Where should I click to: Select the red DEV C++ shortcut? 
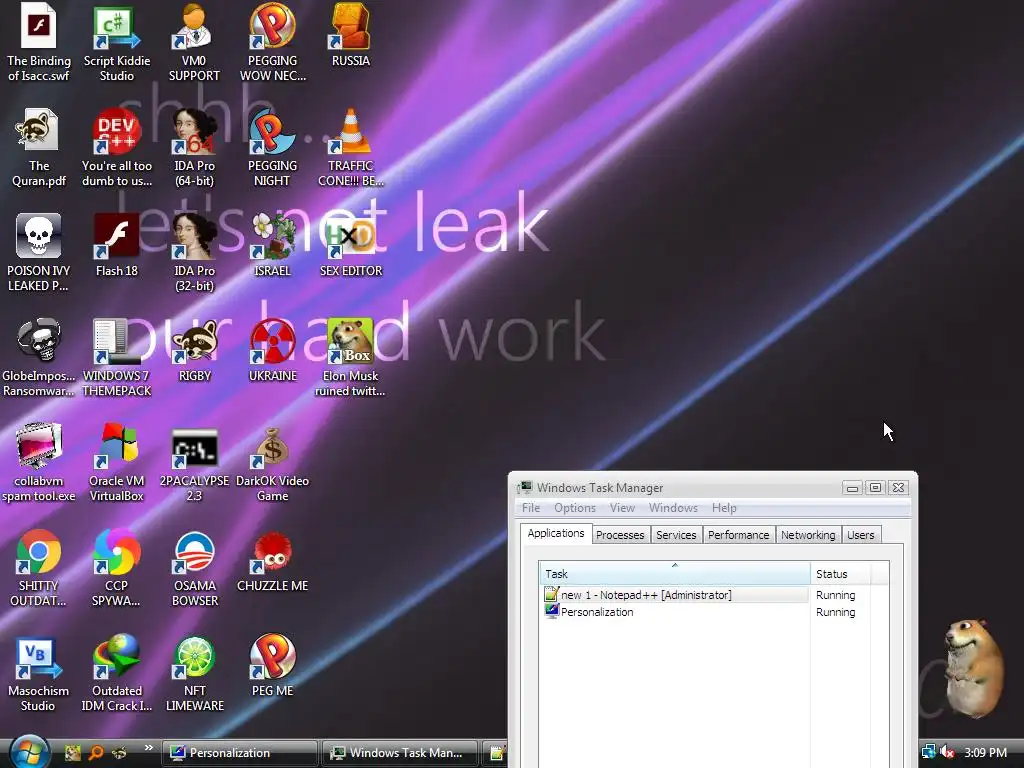(116, 148)
